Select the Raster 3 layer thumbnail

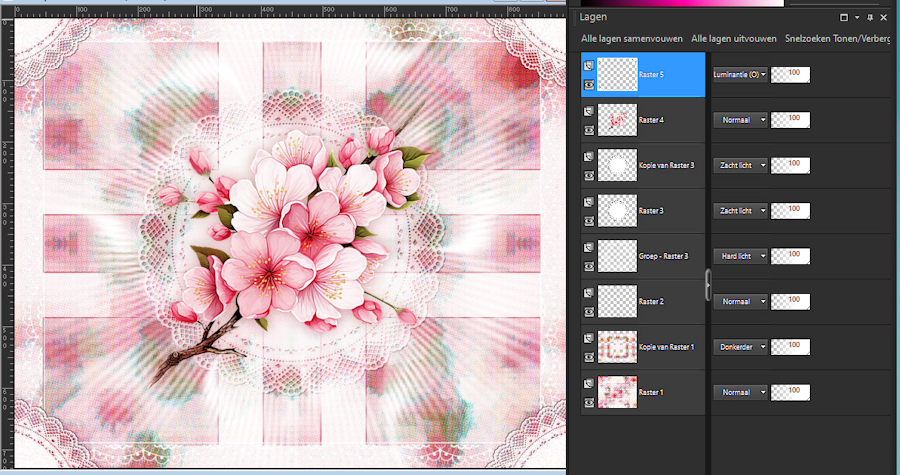point(617,210)
